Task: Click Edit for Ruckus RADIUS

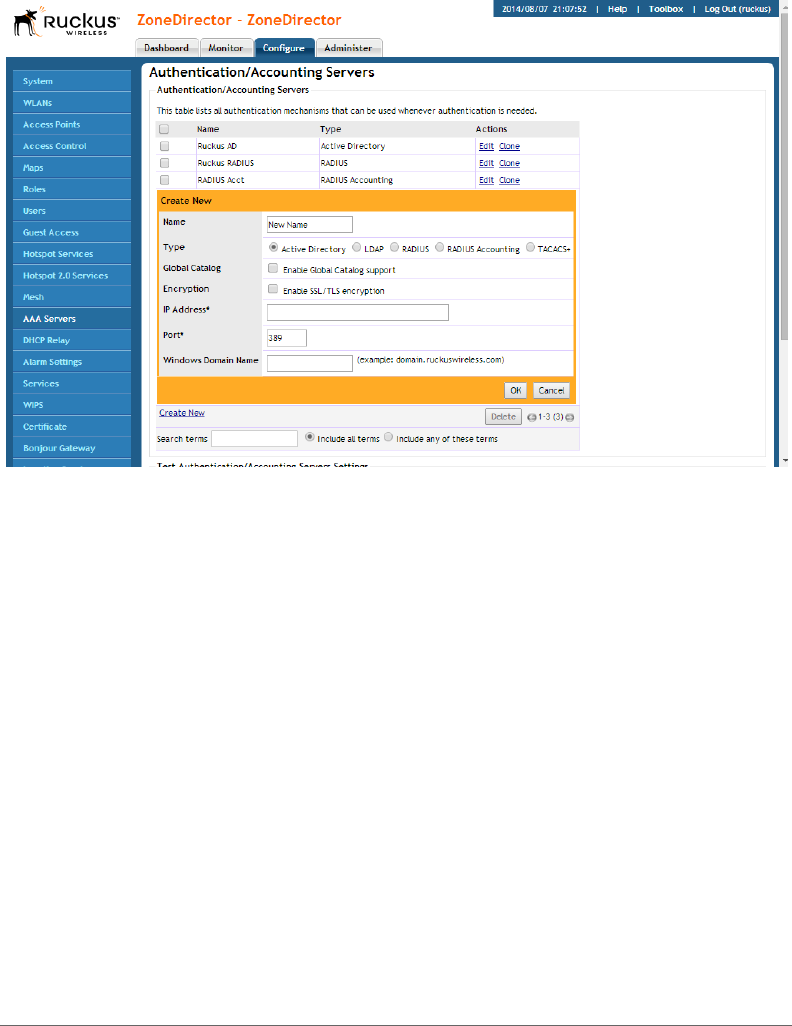Action: click(486, 163)
